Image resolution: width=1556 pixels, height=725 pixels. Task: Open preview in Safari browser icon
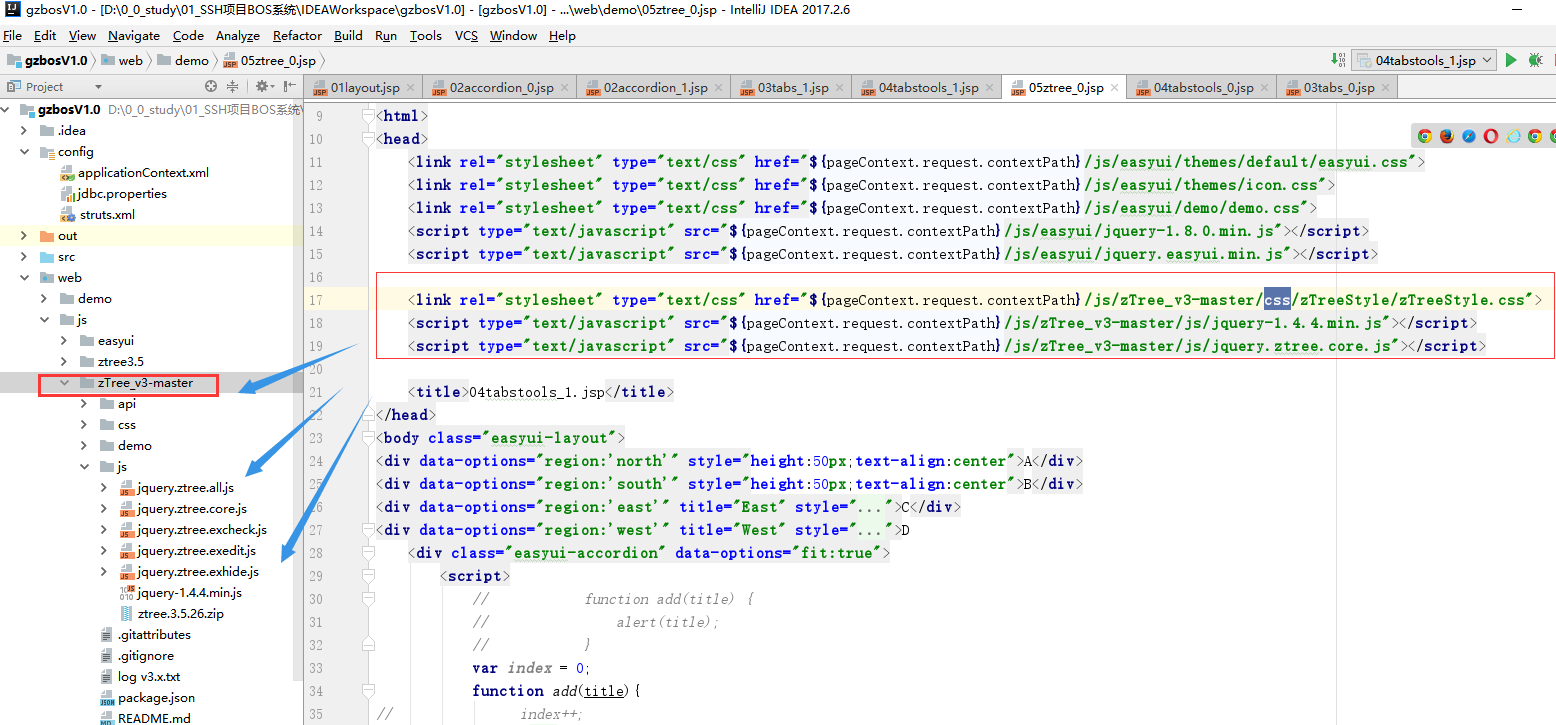(x=1468, y=136)
